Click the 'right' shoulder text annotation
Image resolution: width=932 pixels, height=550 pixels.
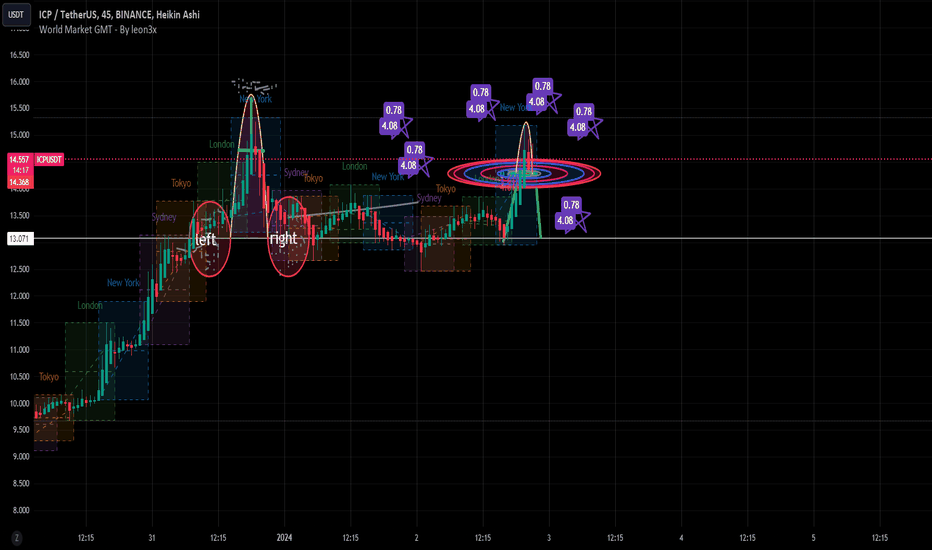(x=283, y=238)
